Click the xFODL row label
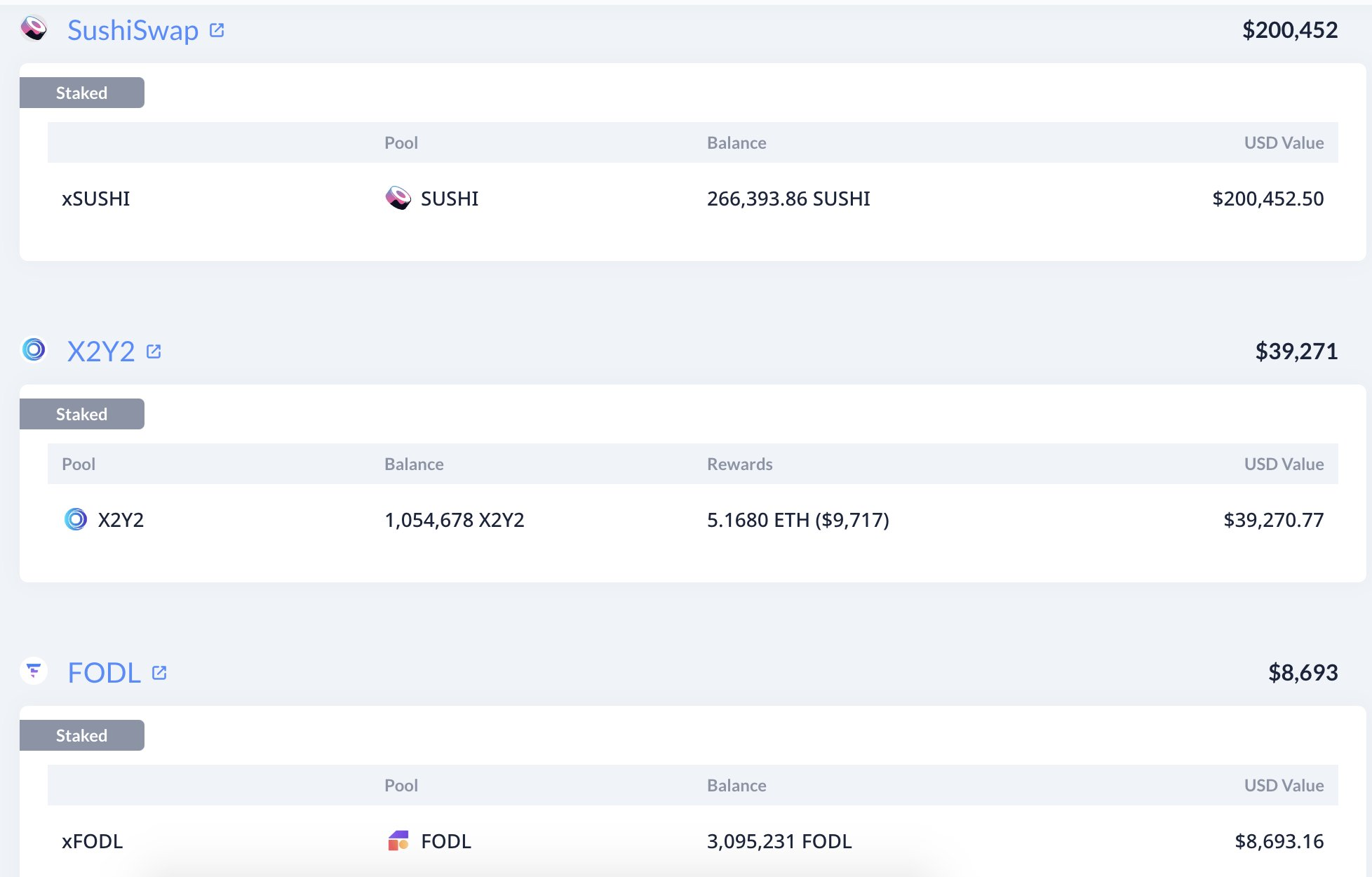Image resolution: width=1372 pixels, height=877 pixels. click(x=92, y=841)
